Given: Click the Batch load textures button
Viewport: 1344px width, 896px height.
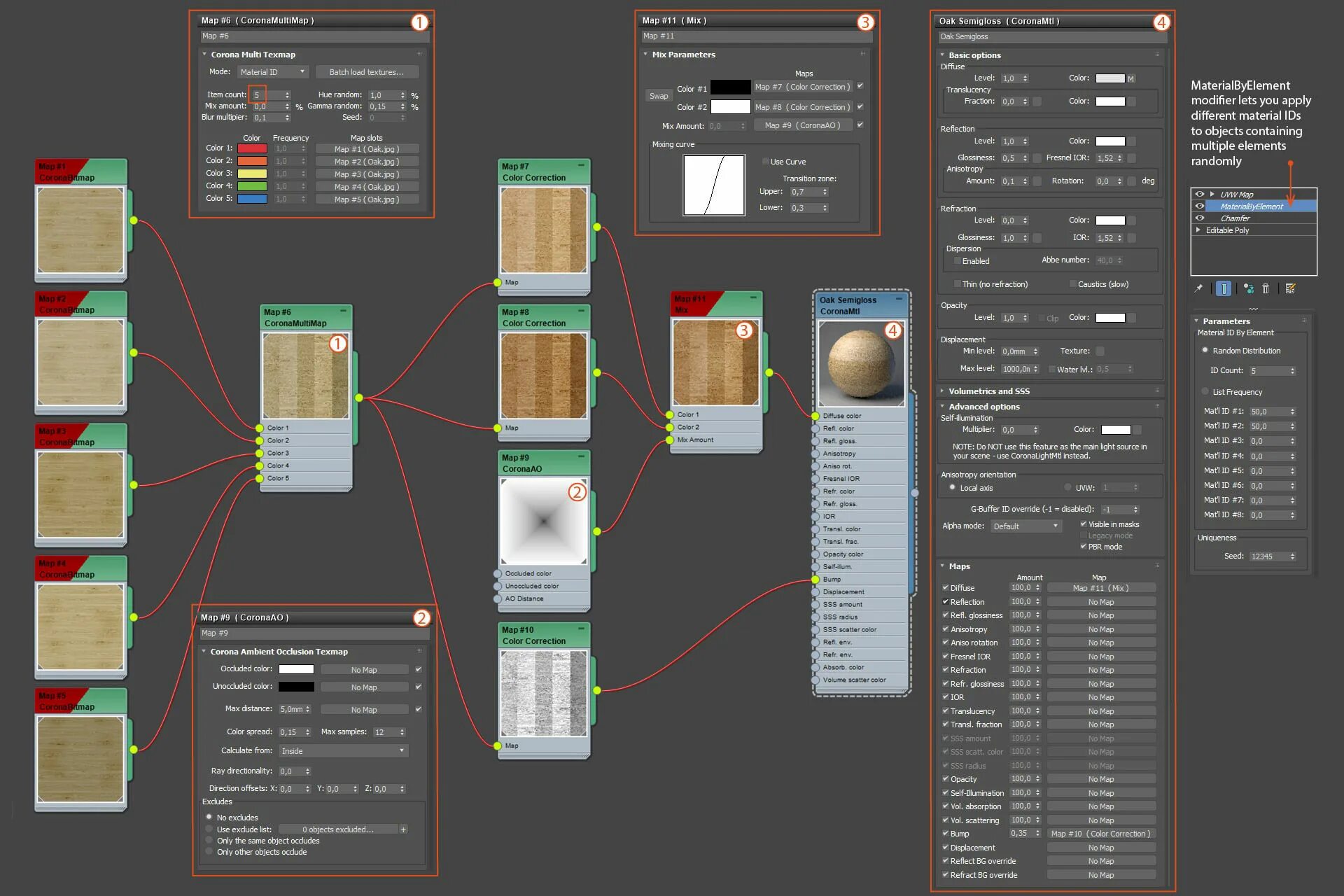Looking at the screenshot, I should [366, 72].
